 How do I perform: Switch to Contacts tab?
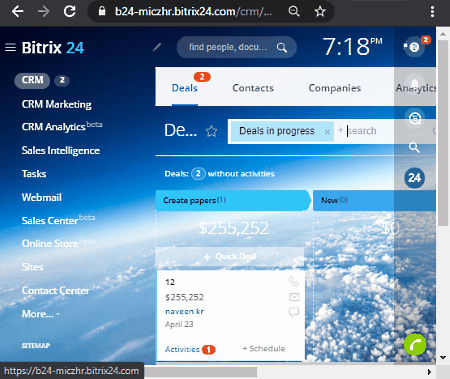click(253, 88)
